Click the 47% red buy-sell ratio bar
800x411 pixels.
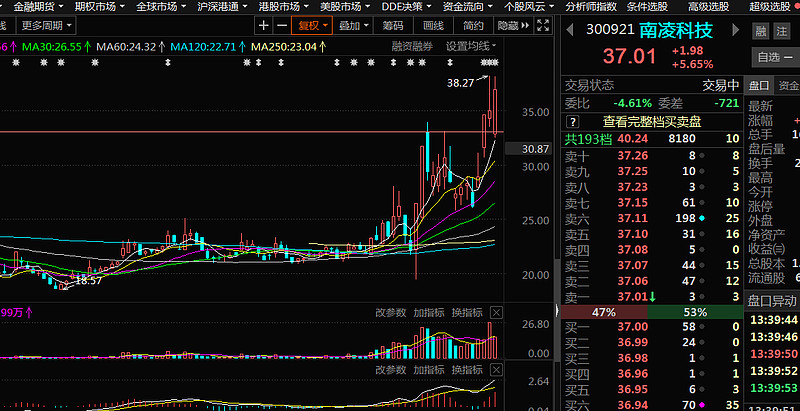(x=604, y=312)
